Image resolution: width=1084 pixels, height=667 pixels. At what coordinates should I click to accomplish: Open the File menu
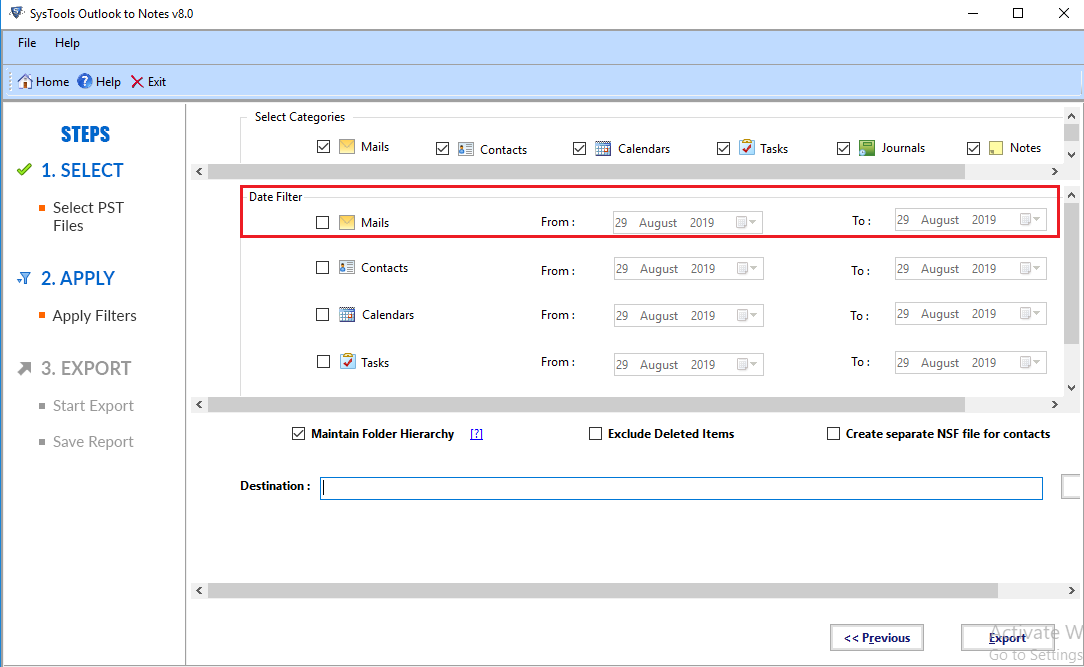pyautogui.click(x=27, y=43)
